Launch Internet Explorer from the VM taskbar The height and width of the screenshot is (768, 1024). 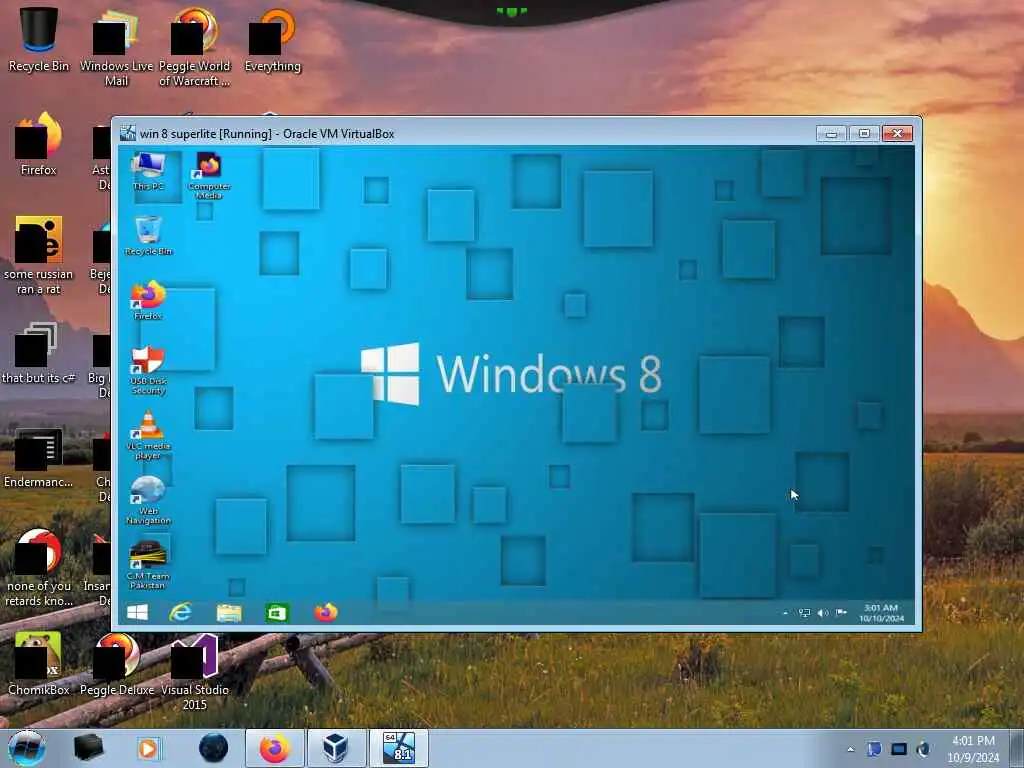coord(180,613)
